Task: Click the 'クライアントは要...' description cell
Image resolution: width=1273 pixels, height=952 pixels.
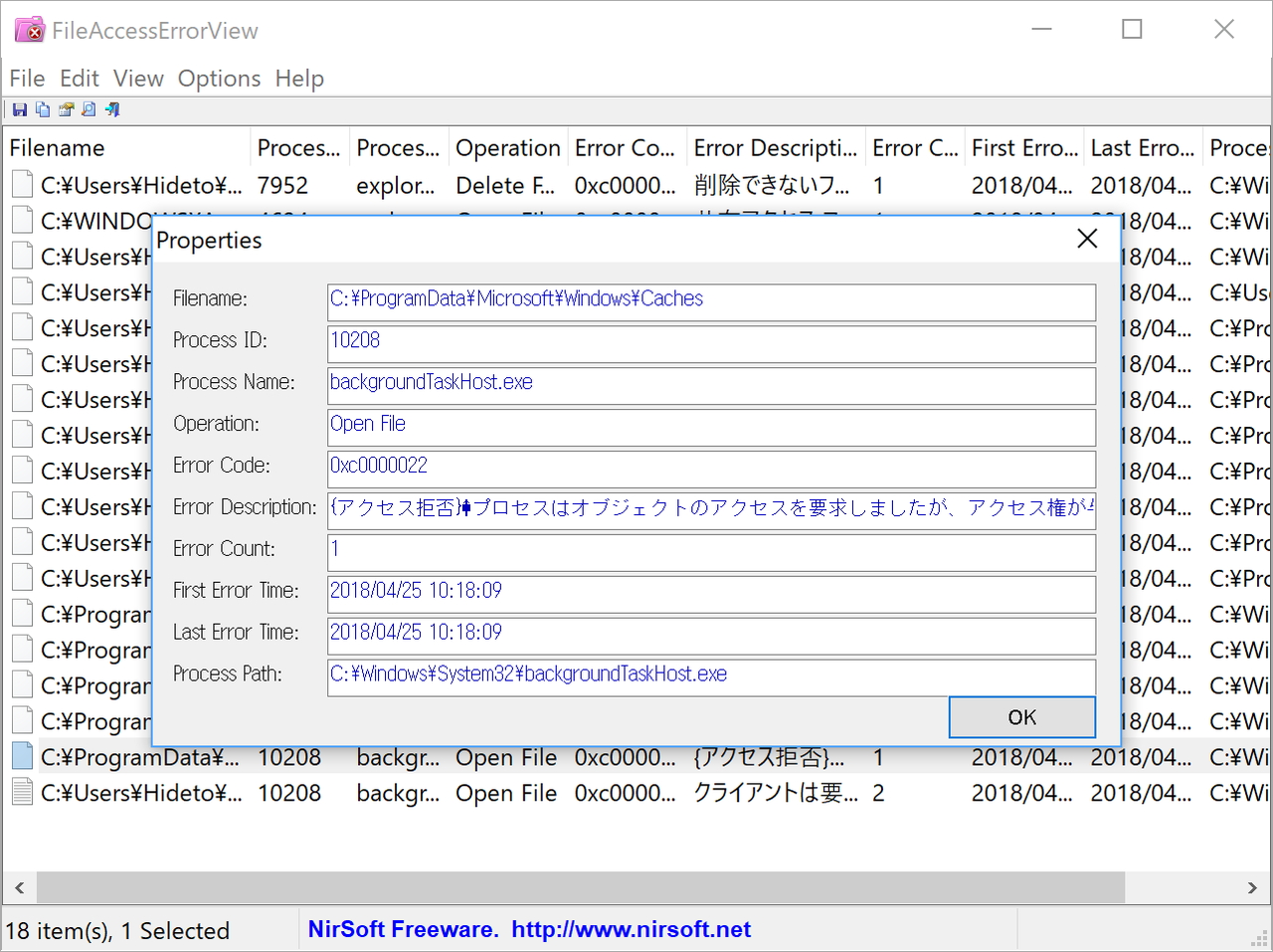Action: pyautogui.click(x=776, y=793)
